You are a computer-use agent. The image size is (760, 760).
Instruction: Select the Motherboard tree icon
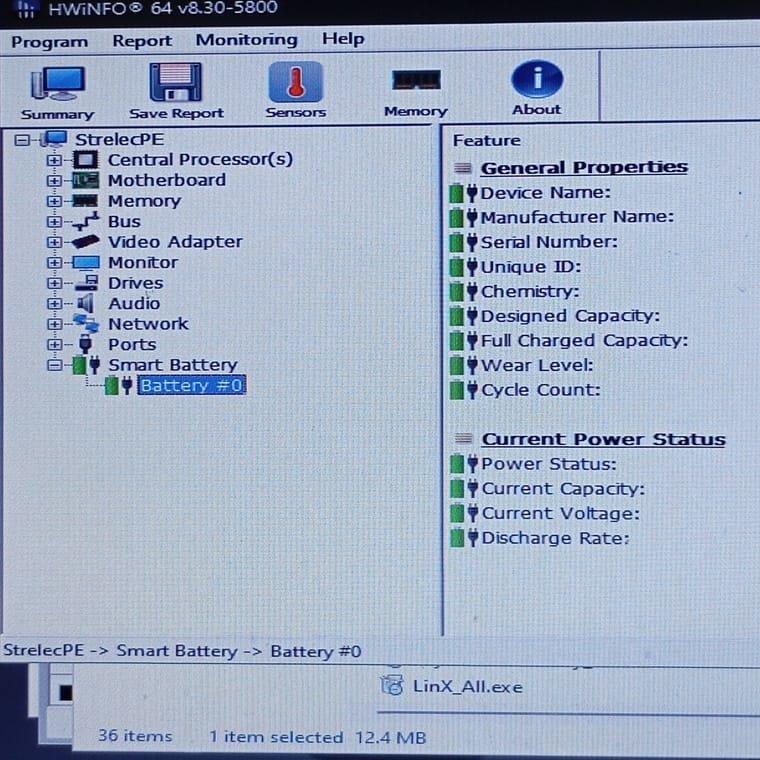pos(85,180)
